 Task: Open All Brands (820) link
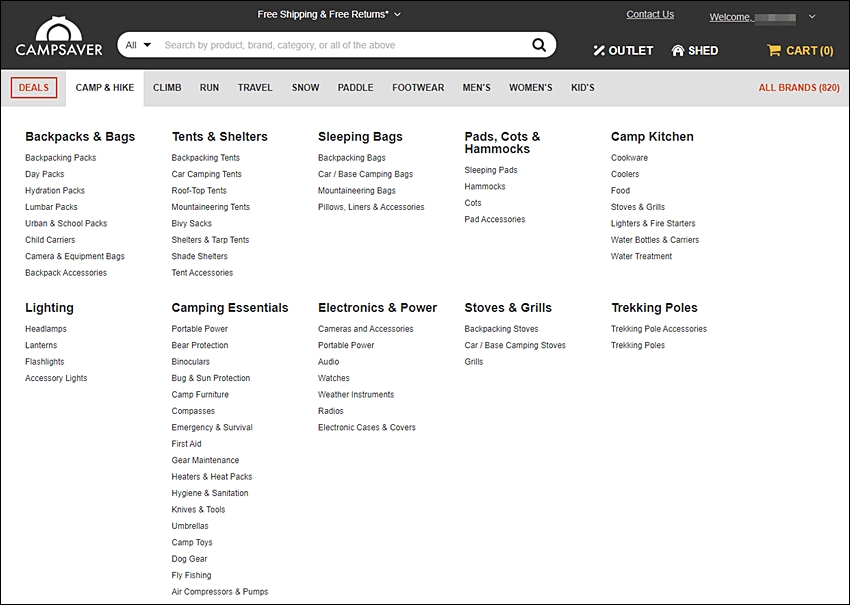pyautogui.click(x=799, y=88)
